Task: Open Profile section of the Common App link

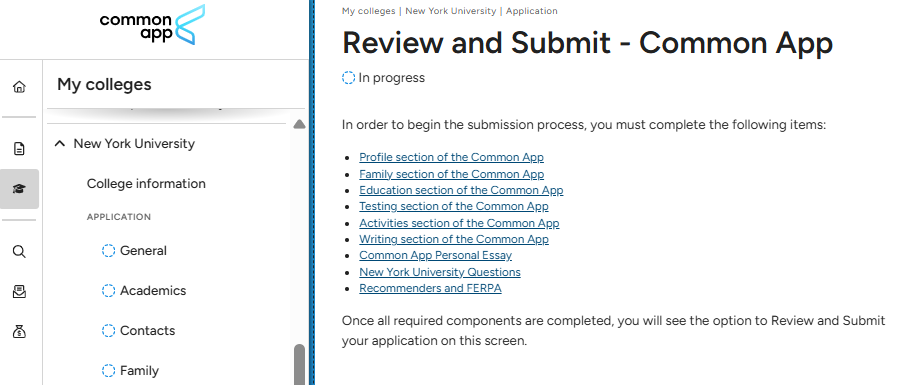Action: (451, 157)
